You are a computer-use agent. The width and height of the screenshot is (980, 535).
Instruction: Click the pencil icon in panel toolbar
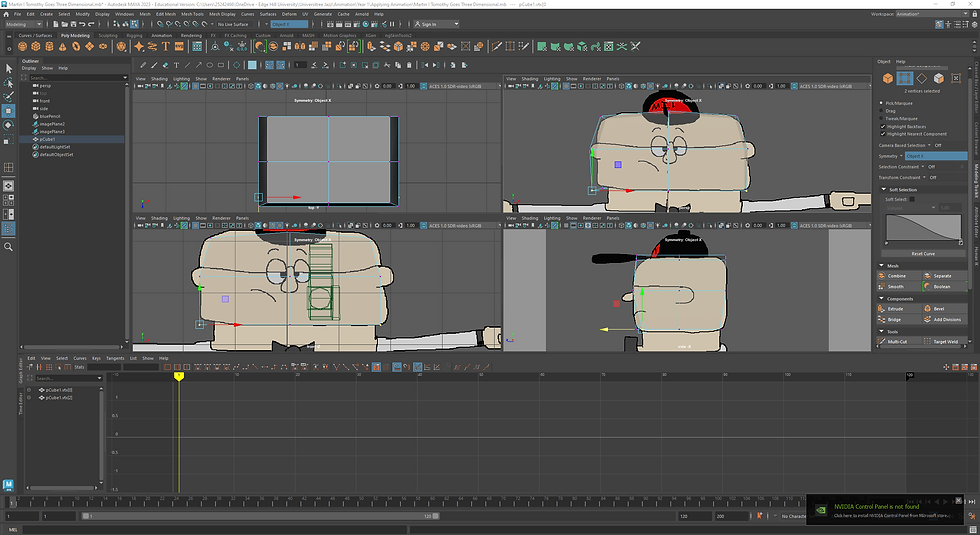[x=143, y=65]
